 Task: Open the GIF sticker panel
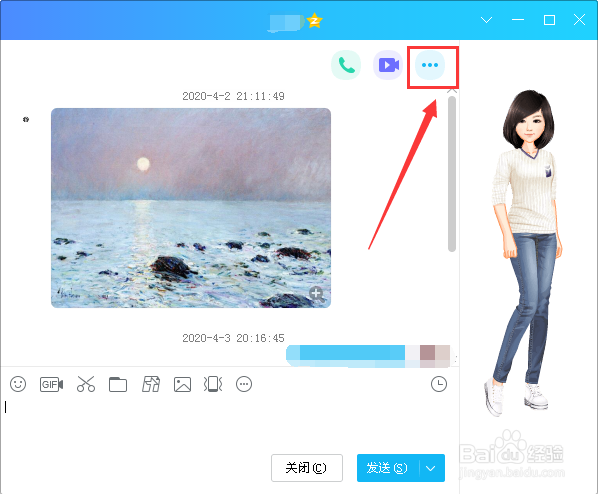[51, 384]
